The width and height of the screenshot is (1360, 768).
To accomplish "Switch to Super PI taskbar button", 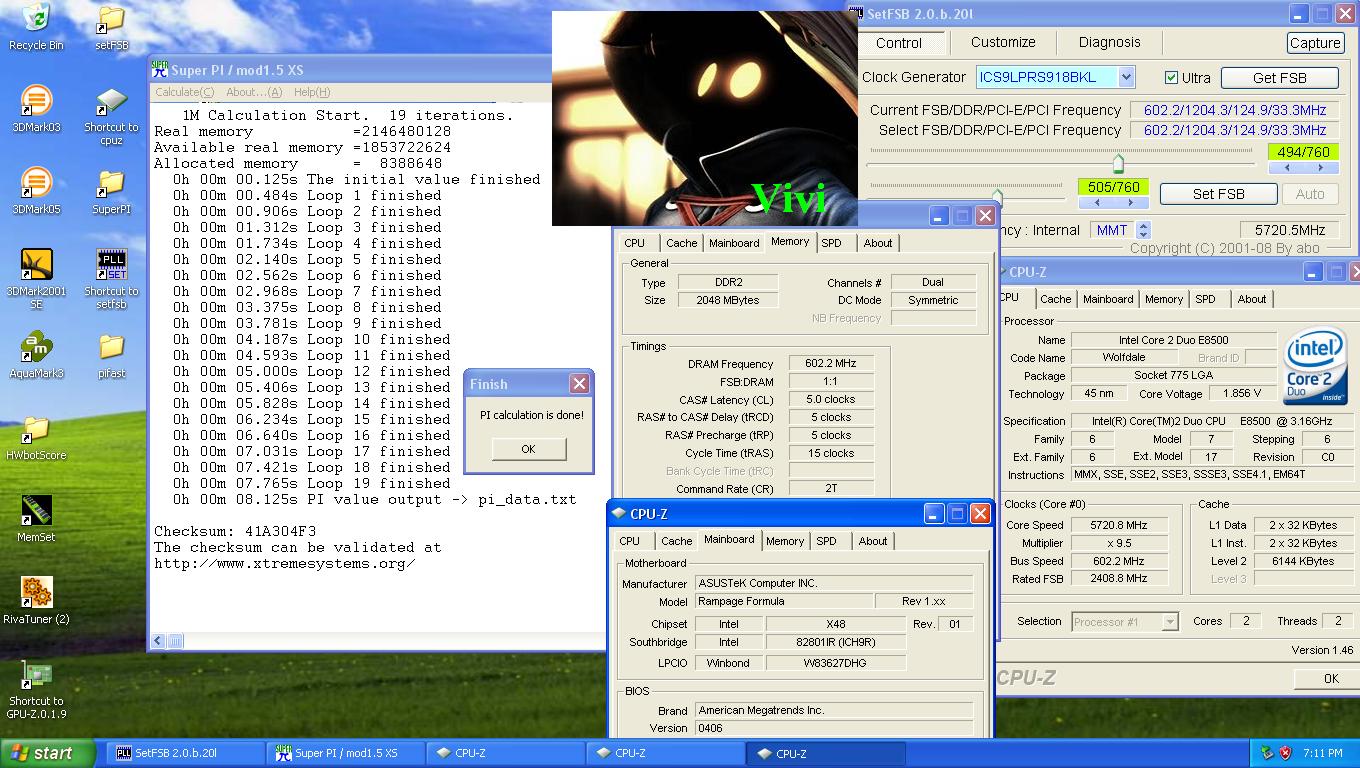I will pyautogui.click(x=346, y=753).
